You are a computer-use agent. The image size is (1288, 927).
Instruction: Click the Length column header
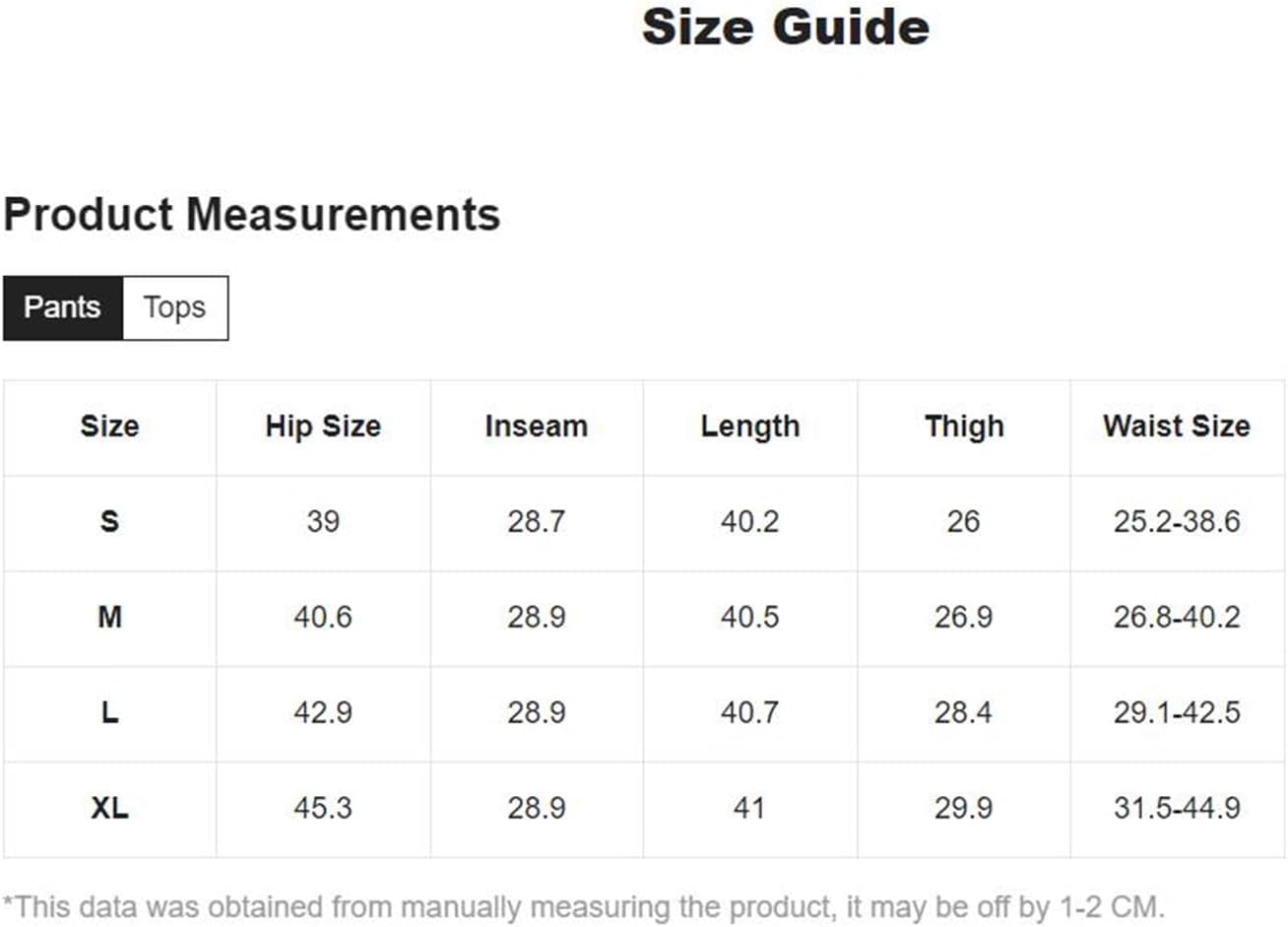750,427
